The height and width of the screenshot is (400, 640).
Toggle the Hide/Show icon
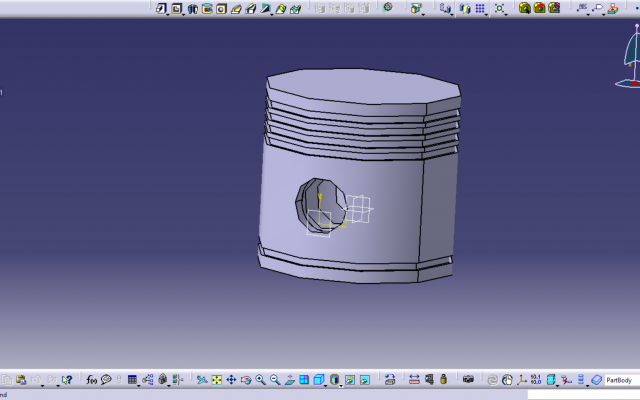350,380
